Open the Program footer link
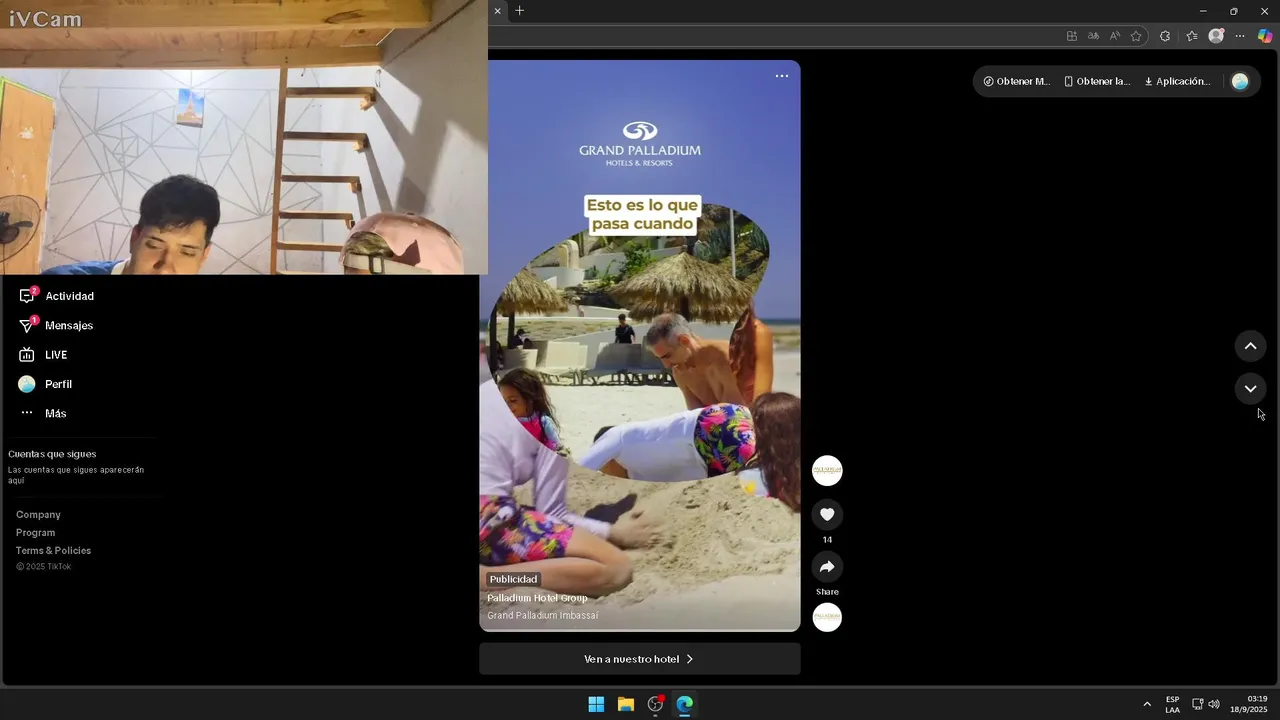This screenshot has width=1280, height=720. (x=35, y=533)
